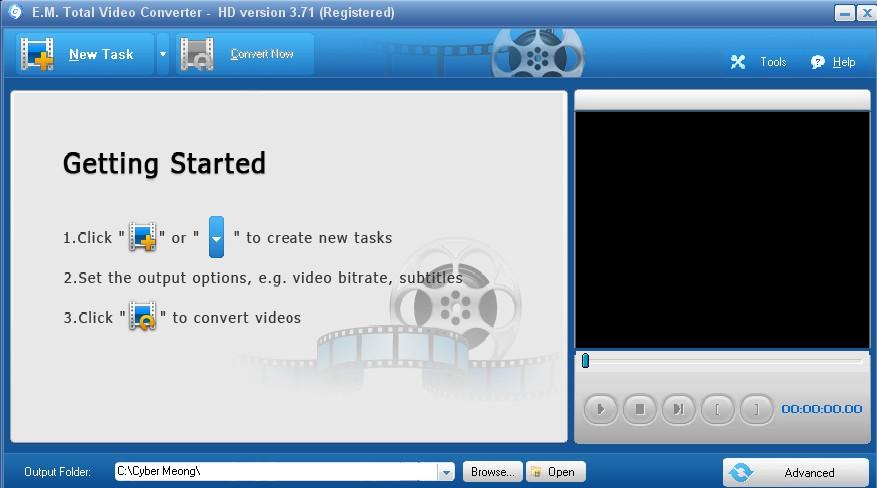
Task: Click the blue dropdown arrow in step 1
Action: pyautogui.click(x=216, y=237)
